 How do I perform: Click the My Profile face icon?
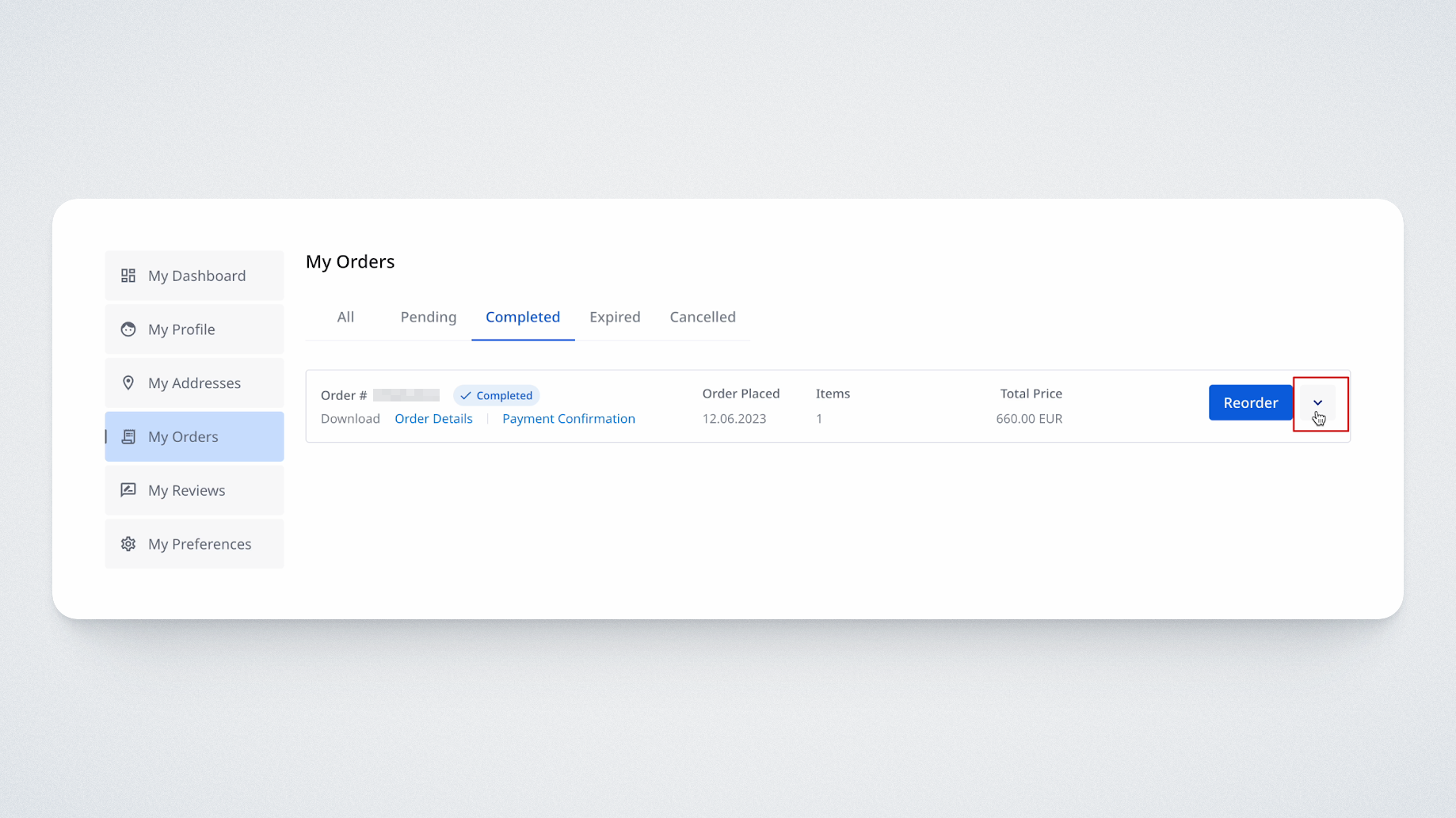pyautogui.click(x=128, y=329)
